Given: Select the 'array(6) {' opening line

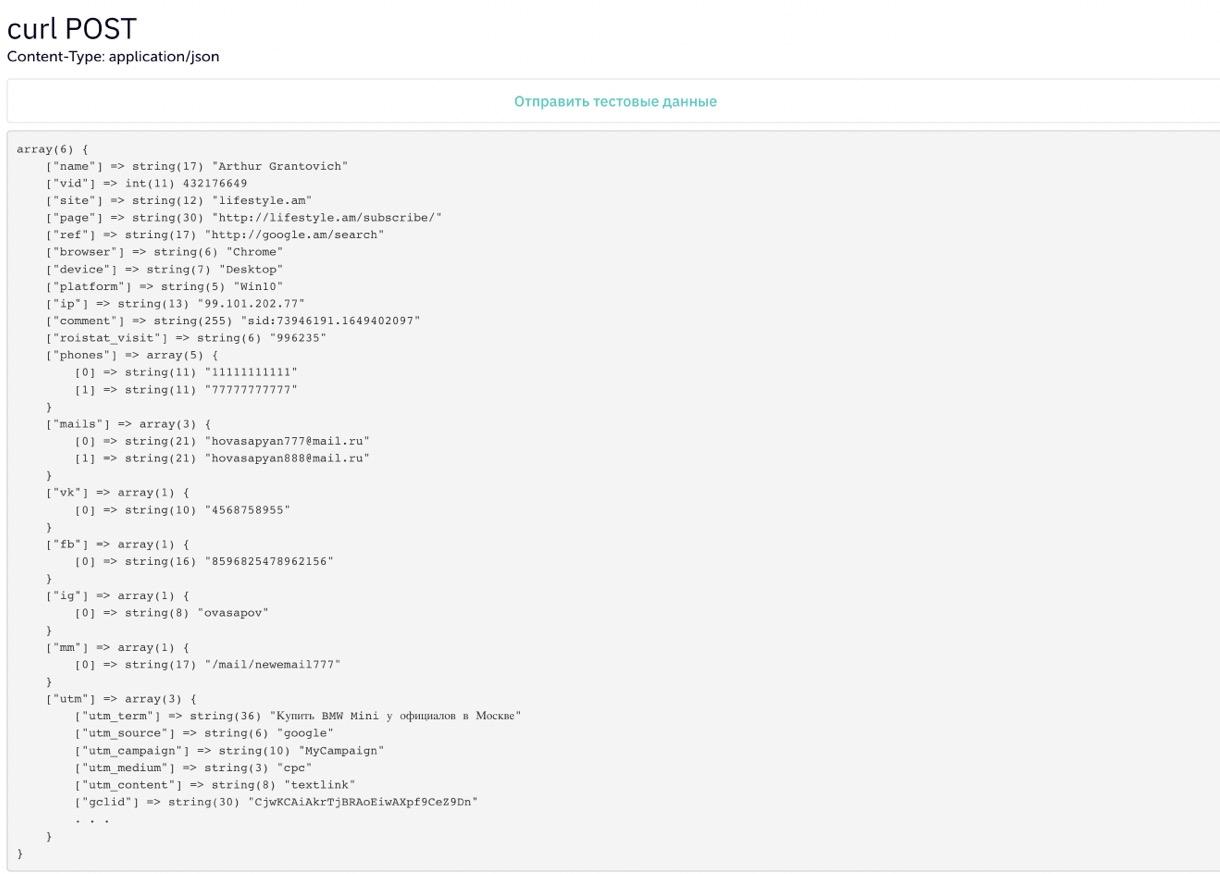Looking at the screenshot, I should [52, 149].
